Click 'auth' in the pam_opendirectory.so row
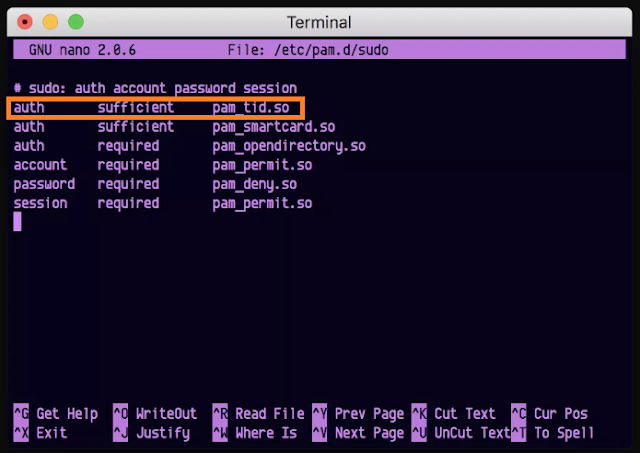Screen dimensions: 640x453 pyautogui.click(x=29, y=146)
